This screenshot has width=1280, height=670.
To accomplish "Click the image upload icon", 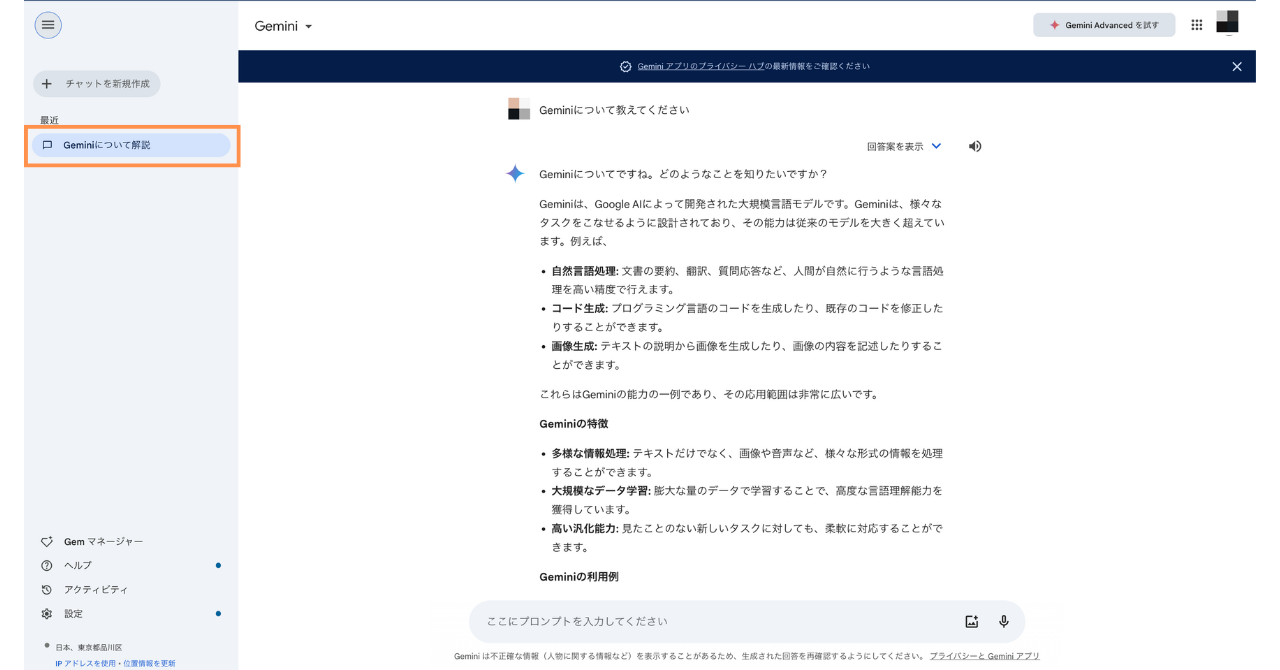I will coord(972,621).
